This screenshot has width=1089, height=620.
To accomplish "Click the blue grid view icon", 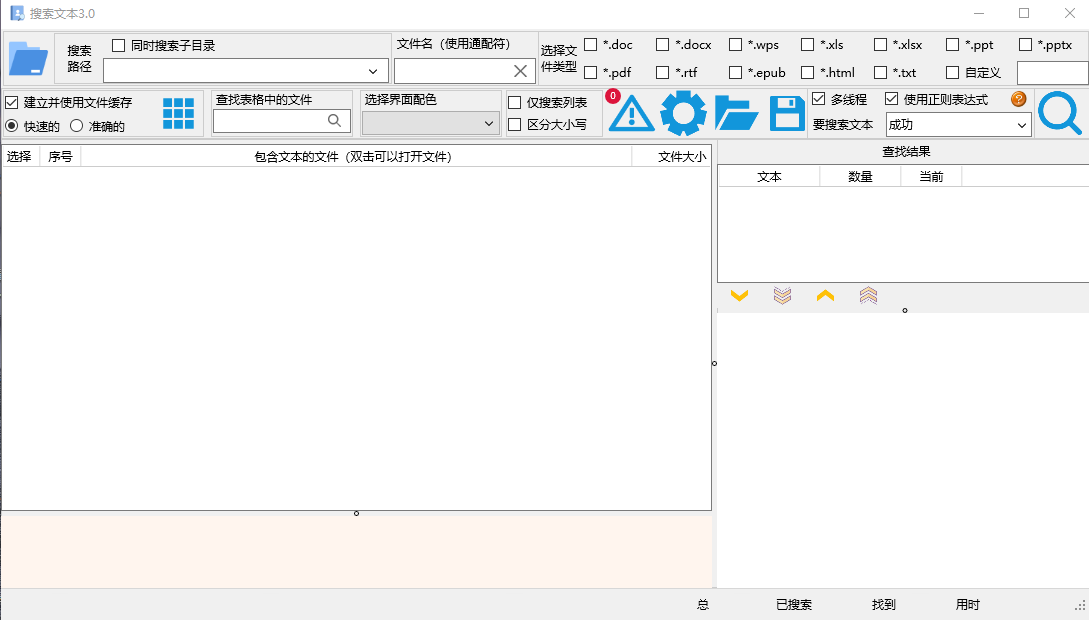I will 178,113.
